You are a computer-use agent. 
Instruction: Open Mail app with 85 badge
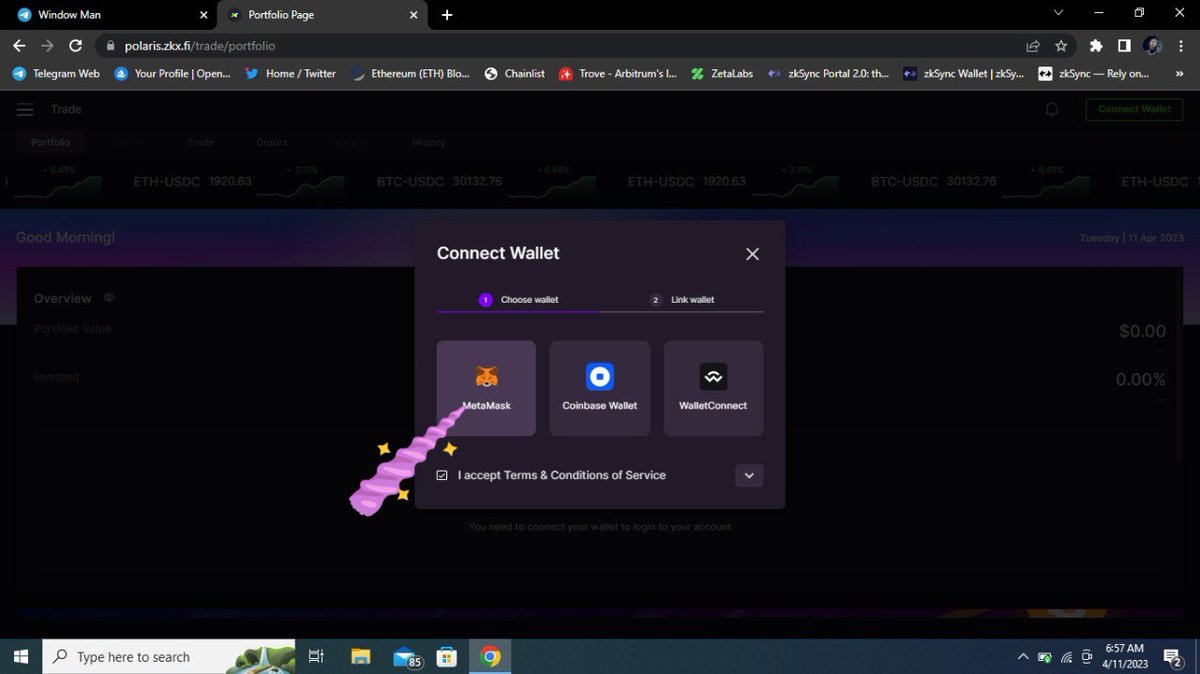click(405, 656)
